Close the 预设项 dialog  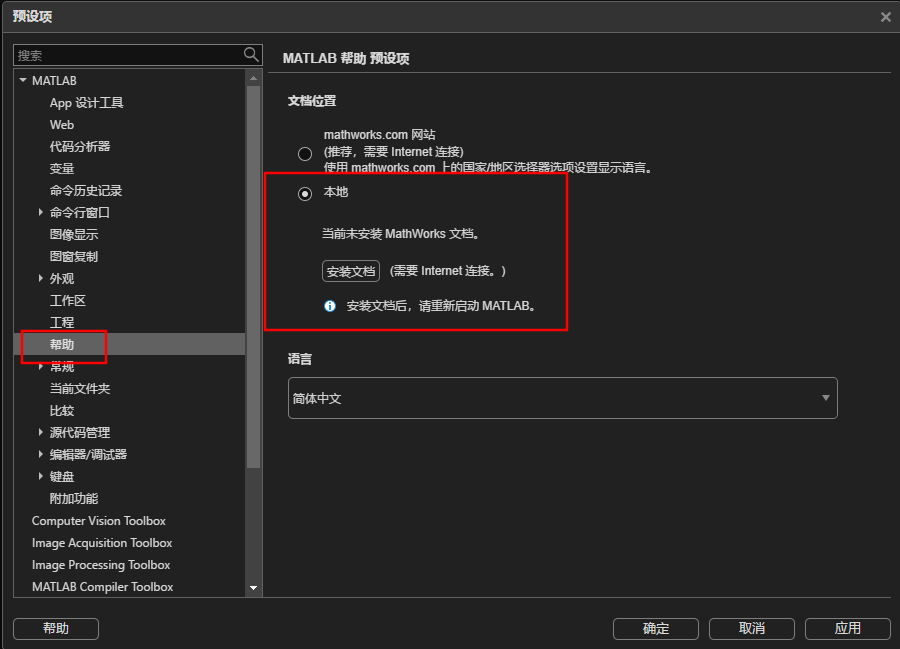[886, 17]
